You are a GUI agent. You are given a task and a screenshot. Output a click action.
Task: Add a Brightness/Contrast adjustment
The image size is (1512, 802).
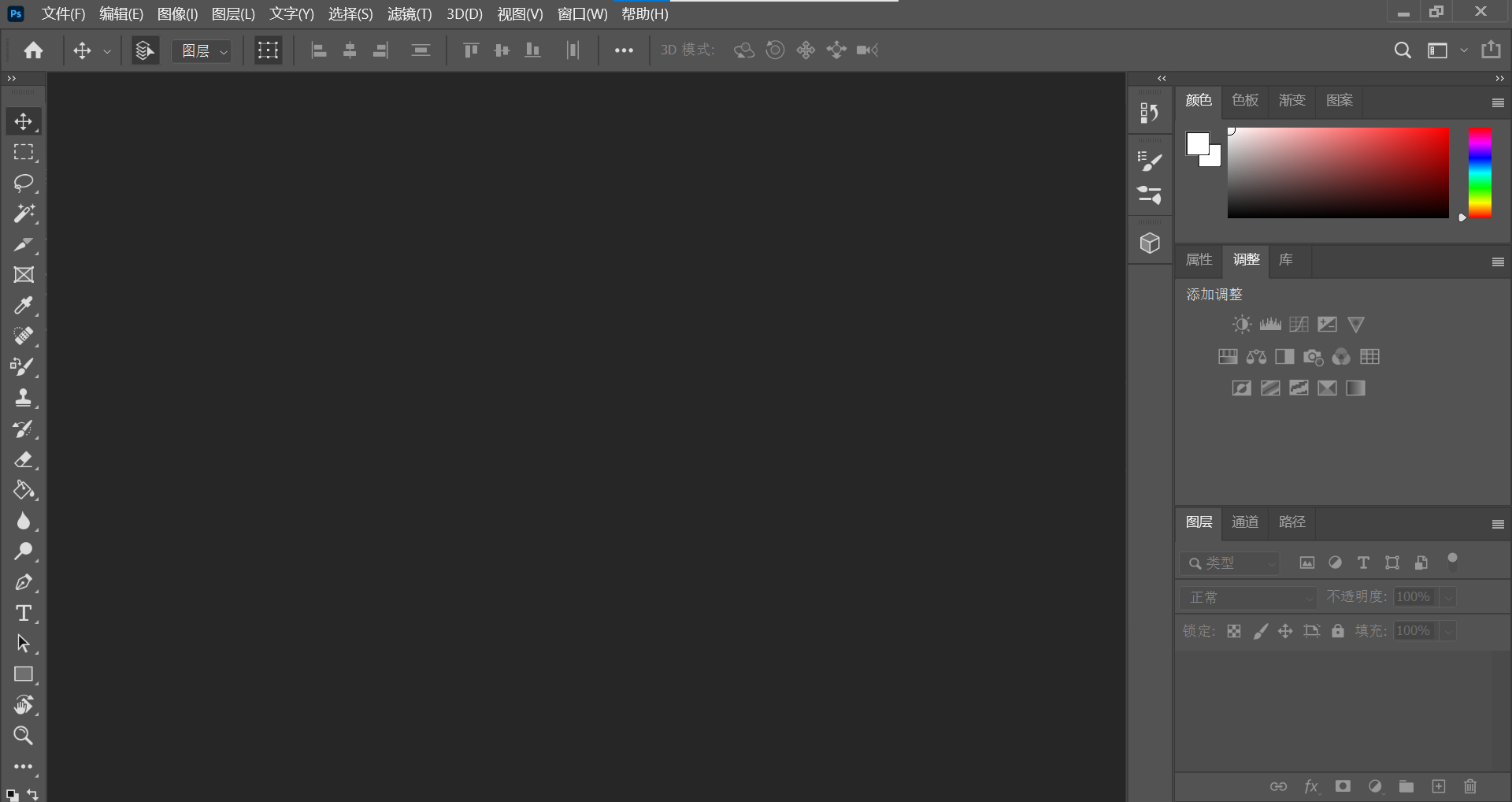click(x=1242, y=325)
